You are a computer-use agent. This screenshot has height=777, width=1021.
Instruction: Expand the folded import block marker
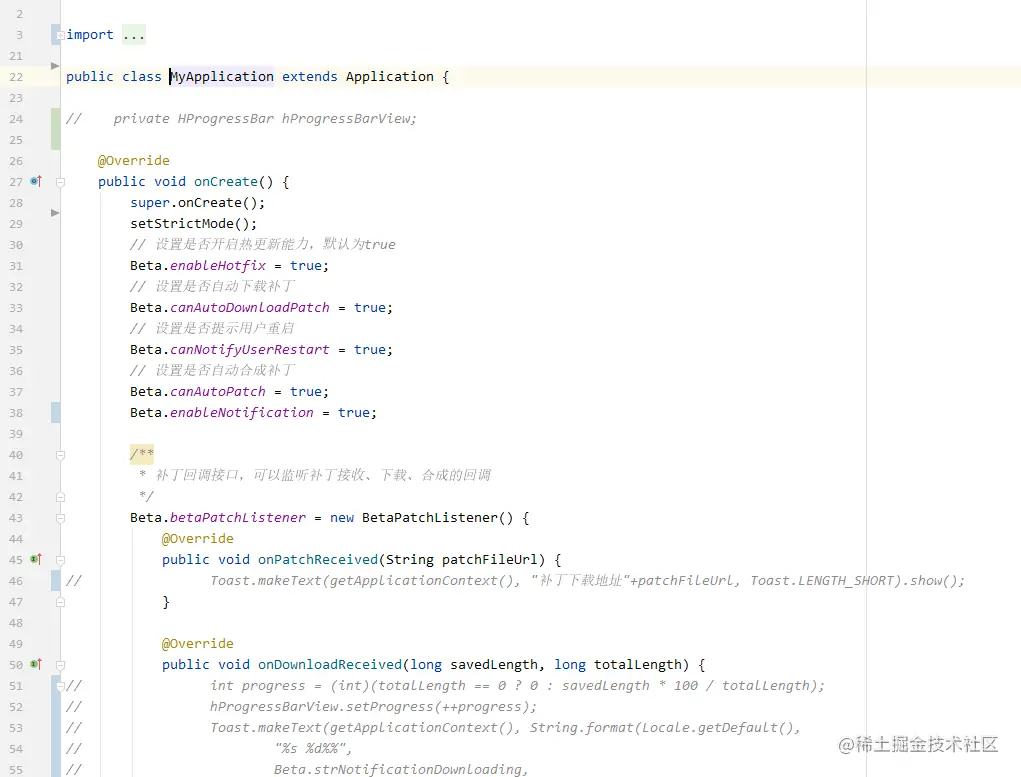(60, 35)
